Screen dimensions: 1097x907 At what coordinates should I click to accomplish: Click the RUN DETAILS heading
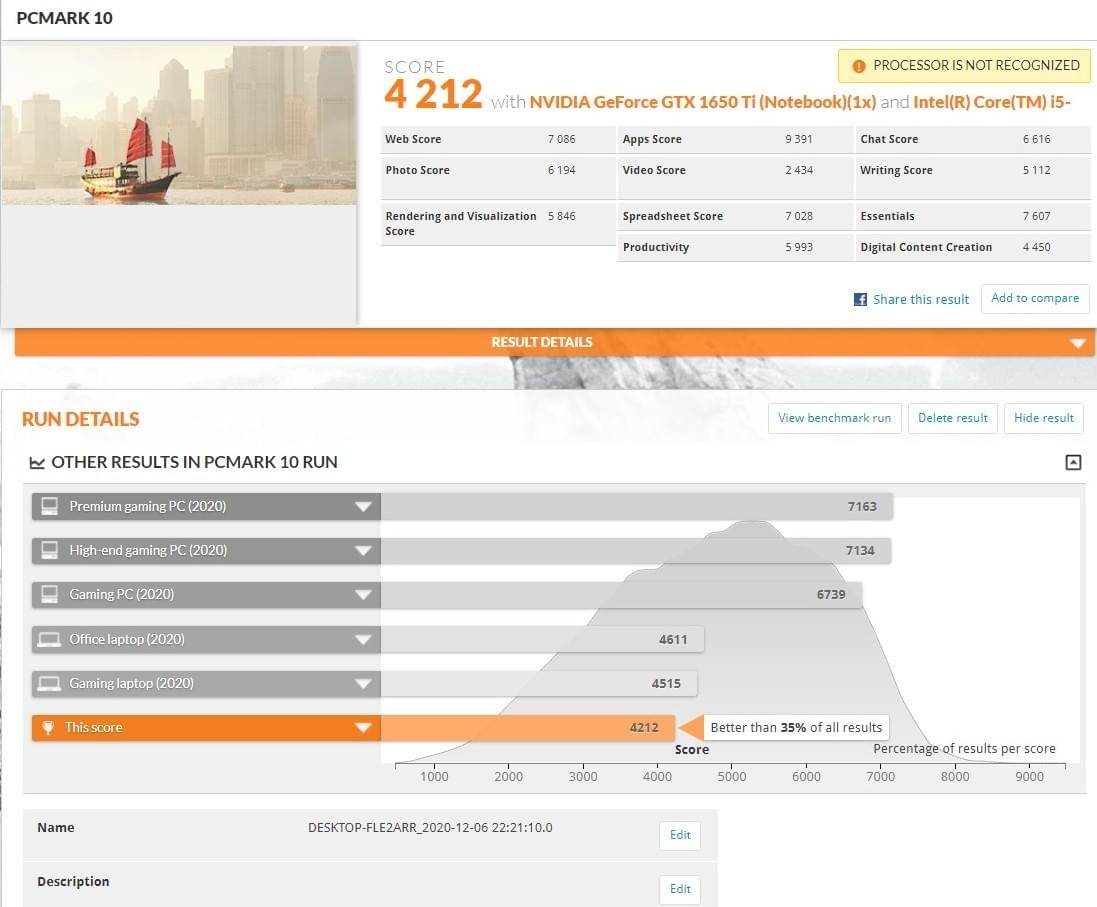click(80, 419)
